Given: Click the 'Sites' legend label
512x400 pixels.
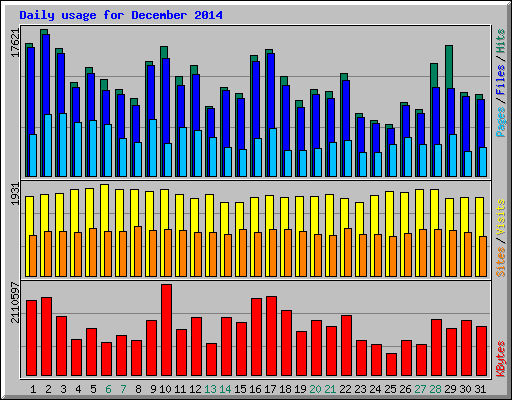Looking at the screenshot, I should click(501, 262).
